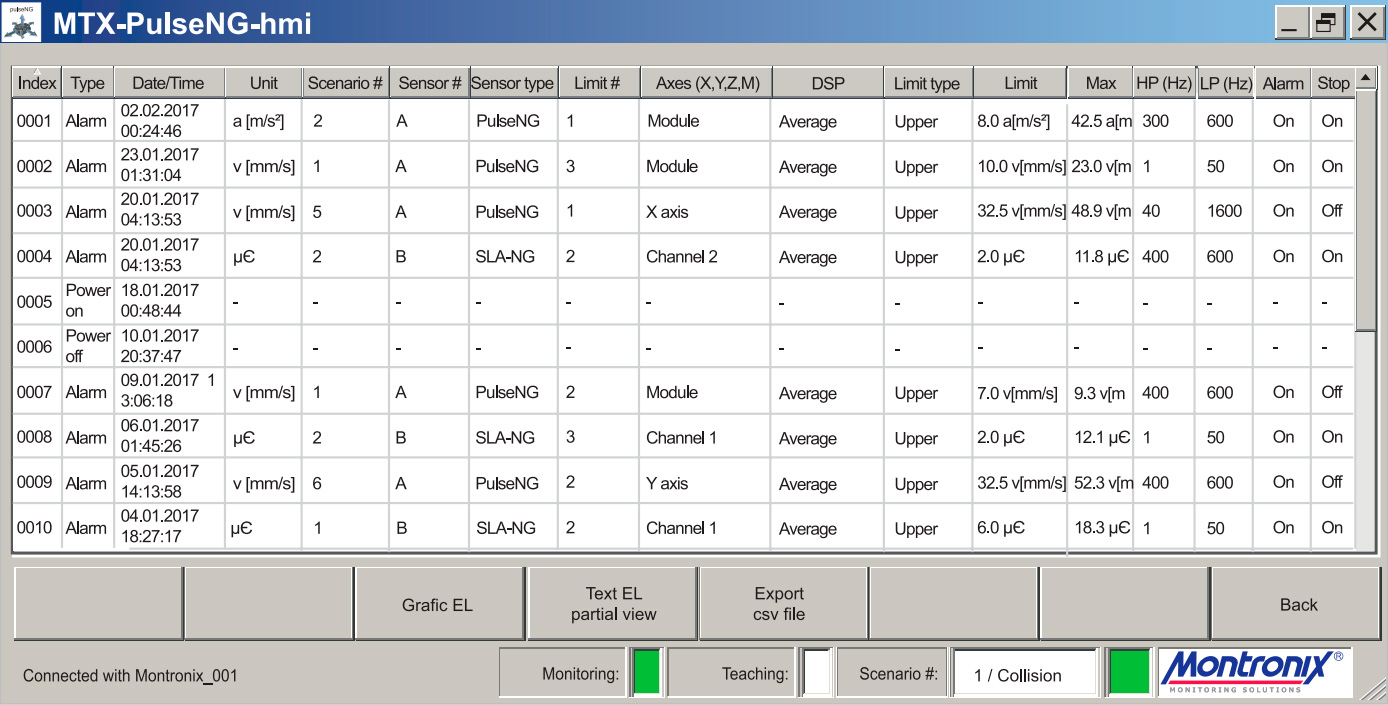Click the green Monitoring status indicator
The height and width of the screenshot is (705, 1388).
coord(647,672)
